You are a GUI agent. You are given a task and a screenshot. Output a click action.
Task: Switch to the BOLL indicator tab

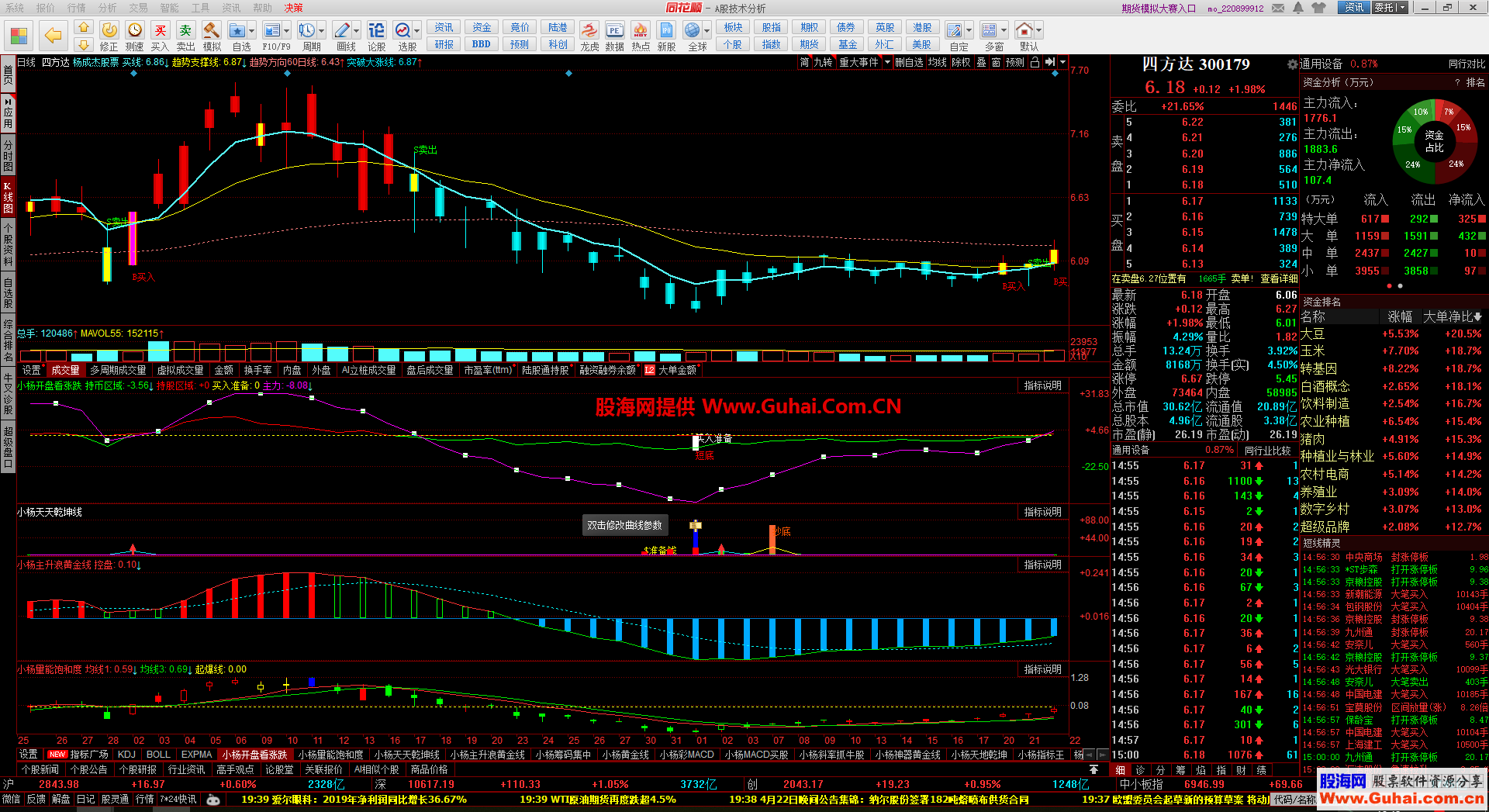[158, 755]
